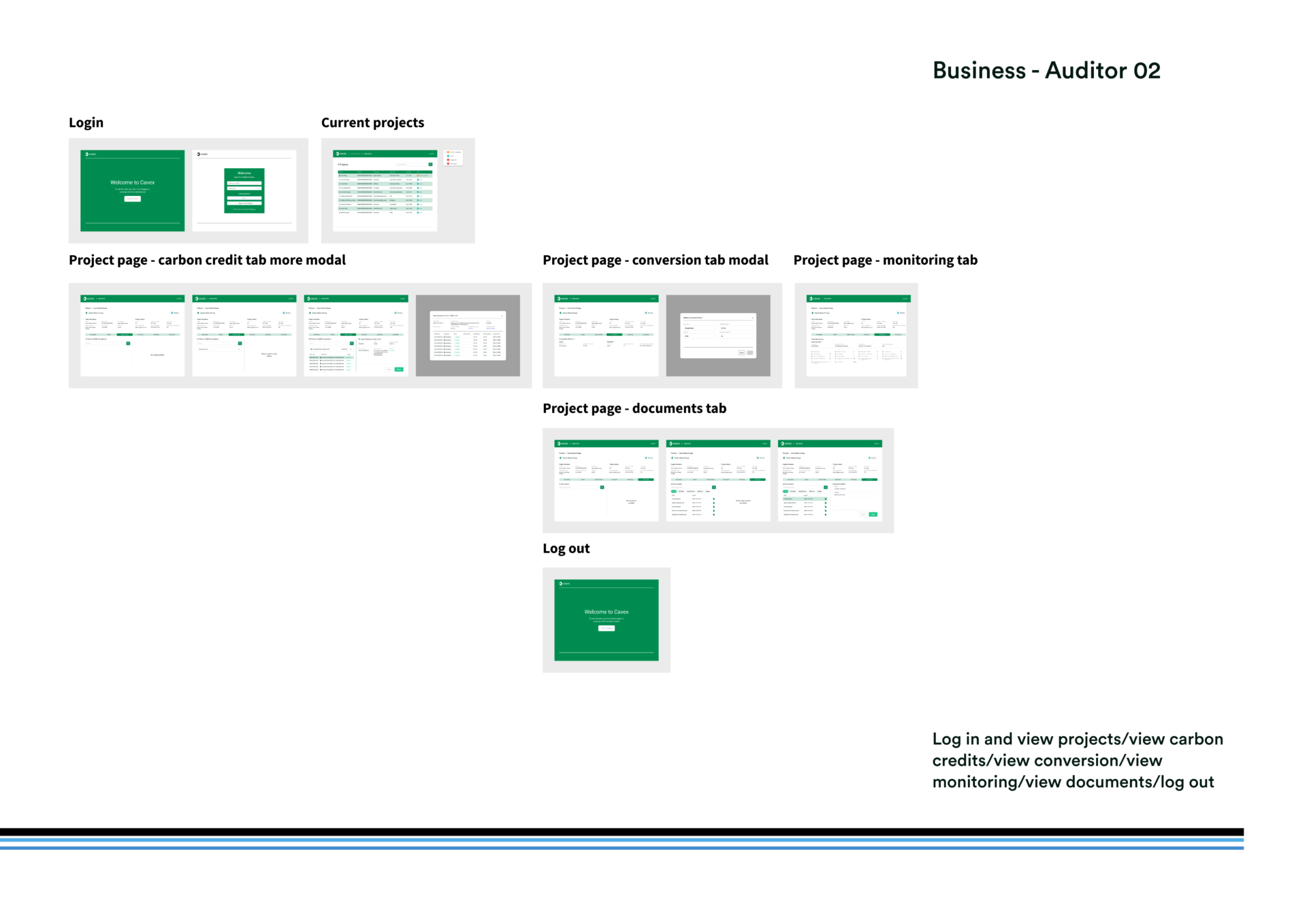The height and width of the screenshot is (924, 1307).
Task: Click Cancel in the conversion ratios modal
Action: point(741,352)
